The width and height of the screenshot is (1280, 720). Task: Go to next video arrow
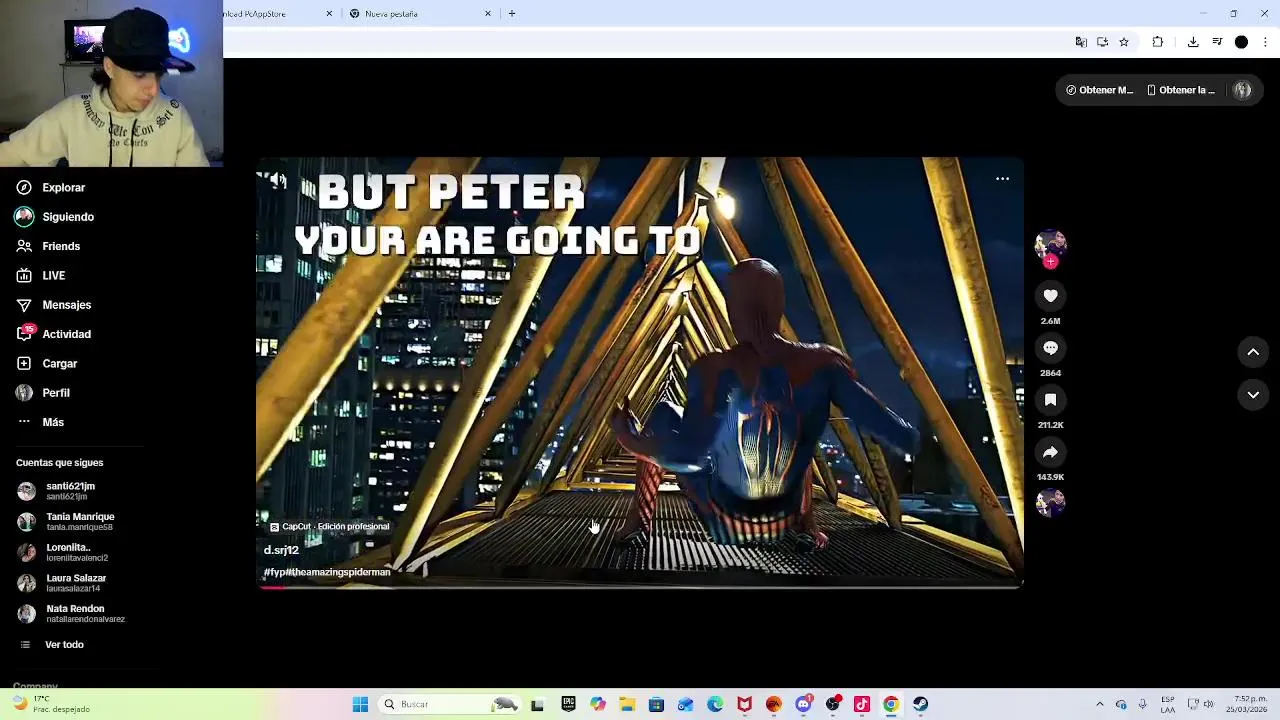pyautogui.click(x=1253, y=395)
